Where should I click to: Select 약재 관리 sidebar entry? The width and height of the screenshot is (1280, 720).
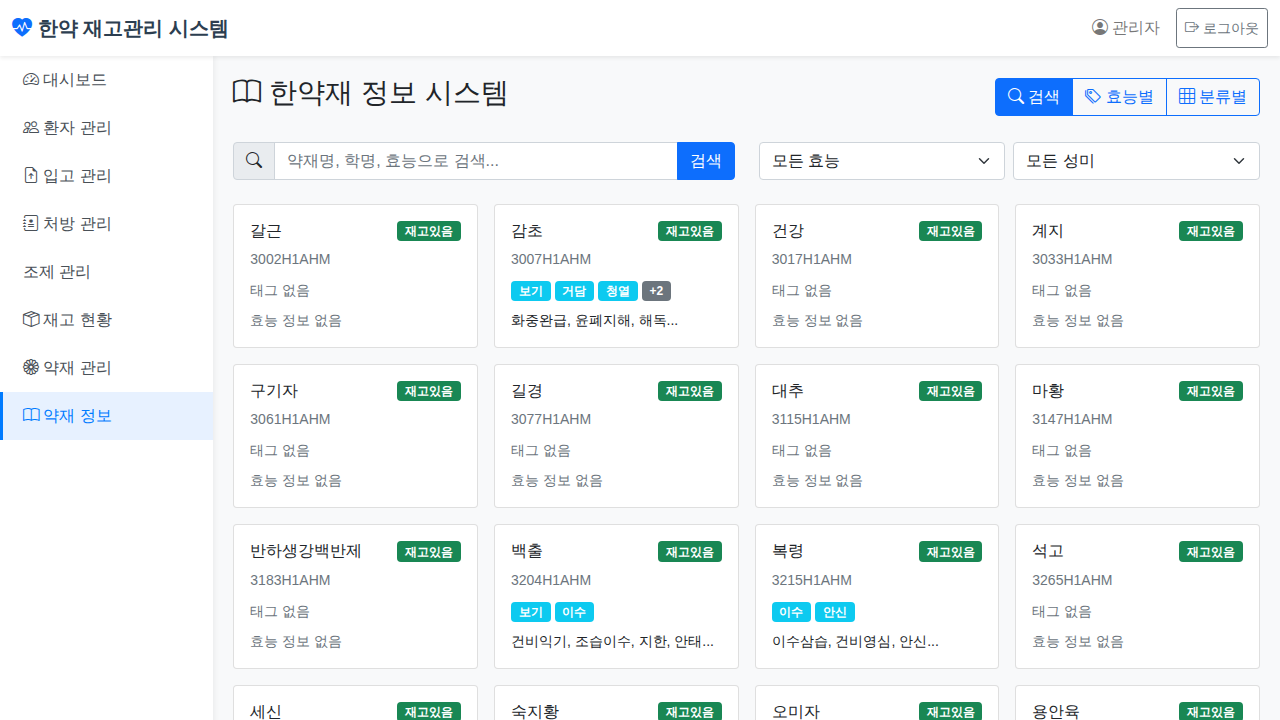(x=67, y=368)
